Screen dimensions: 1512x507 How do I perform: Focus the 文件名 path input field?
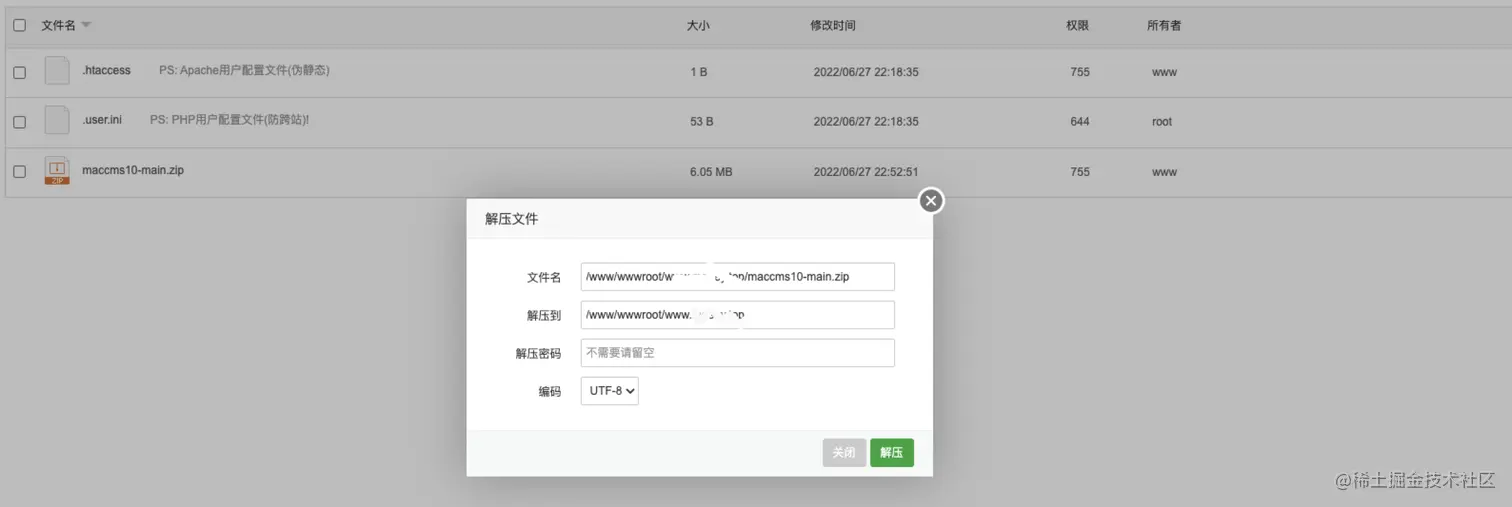(737, 277)
